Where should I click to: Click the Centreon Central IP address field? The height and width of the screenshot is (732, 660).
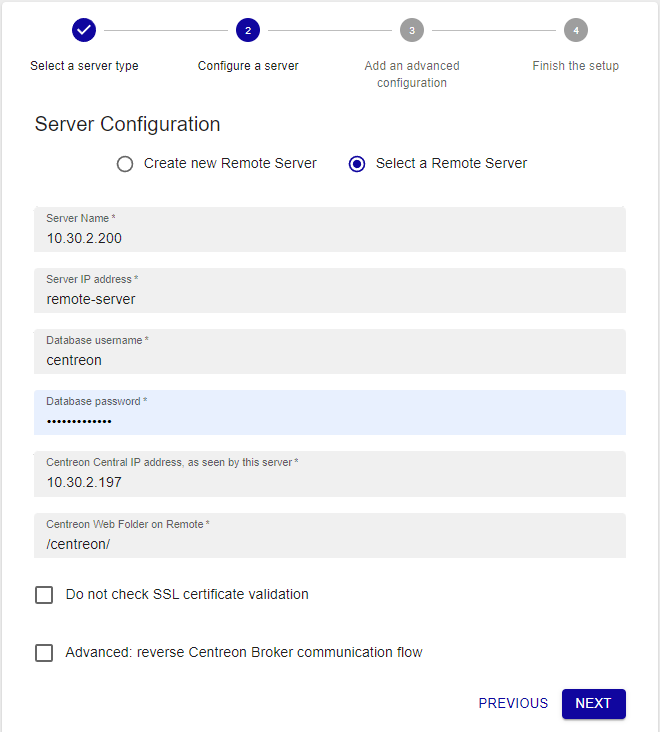pos(330,482)
